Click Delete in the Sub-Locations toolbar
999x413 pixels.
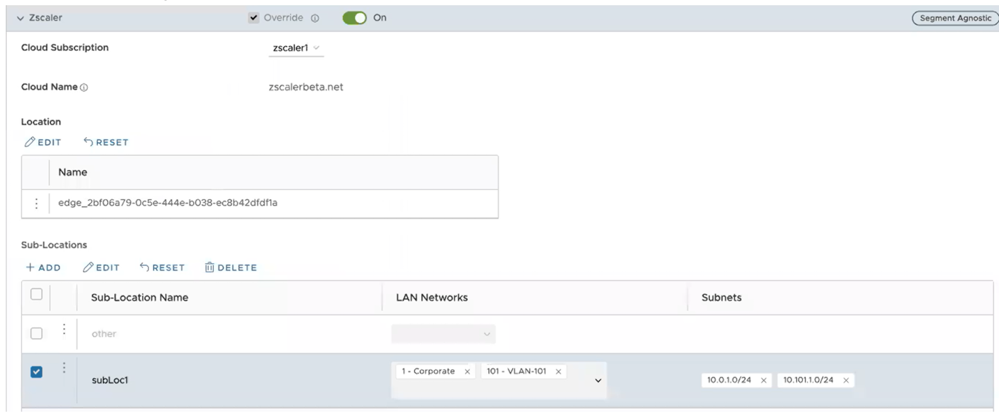tap(230, 268)
